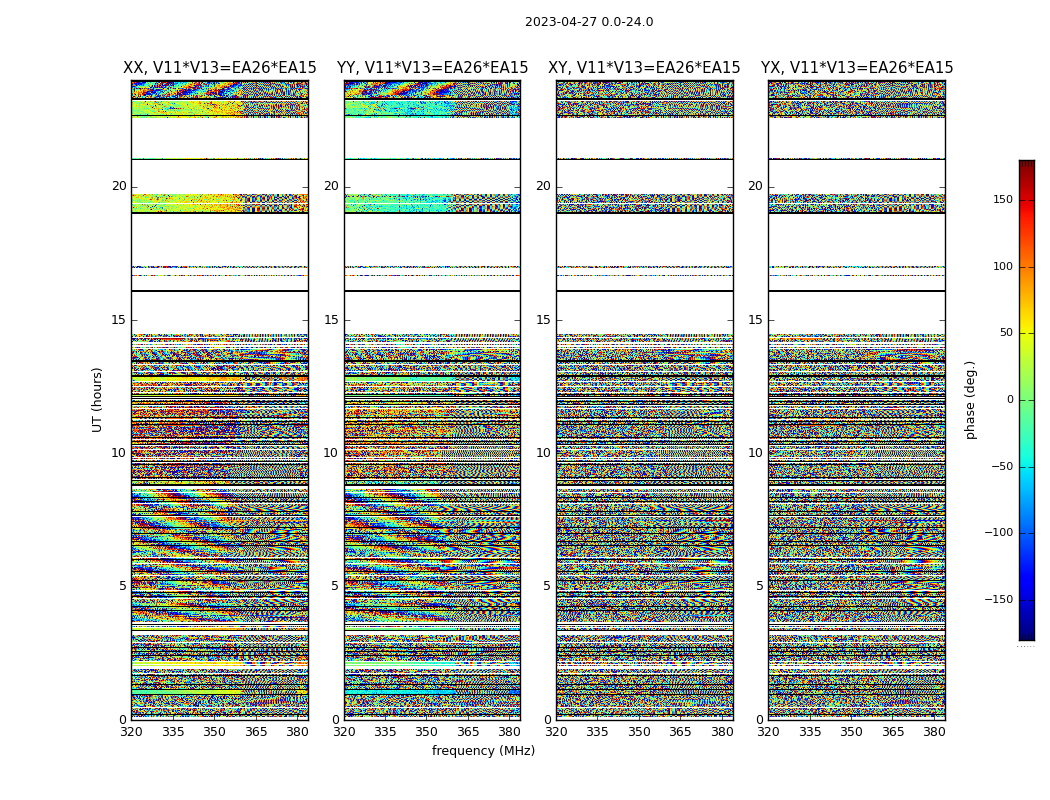
Task: Select the 'YY, V11*V13=EA26*EA15' panel title
Action: [433, 68]
